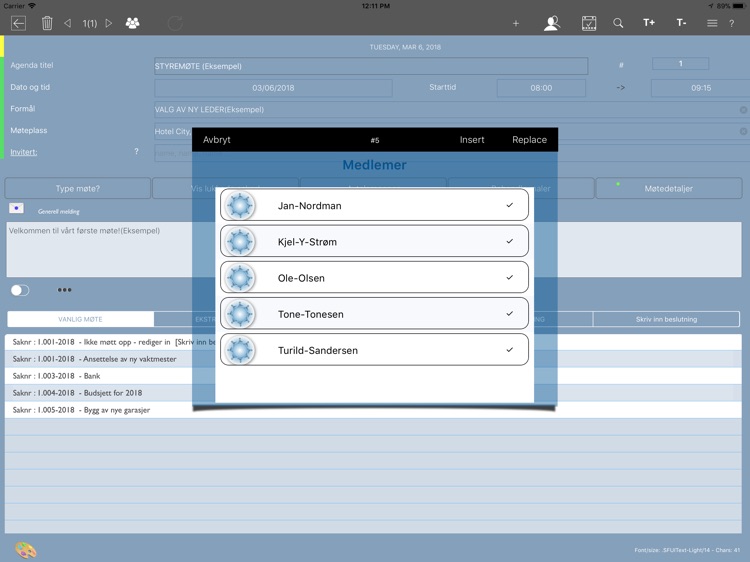
Task: Select the VANLIG MØTE tab
Action: pos(80,319)
